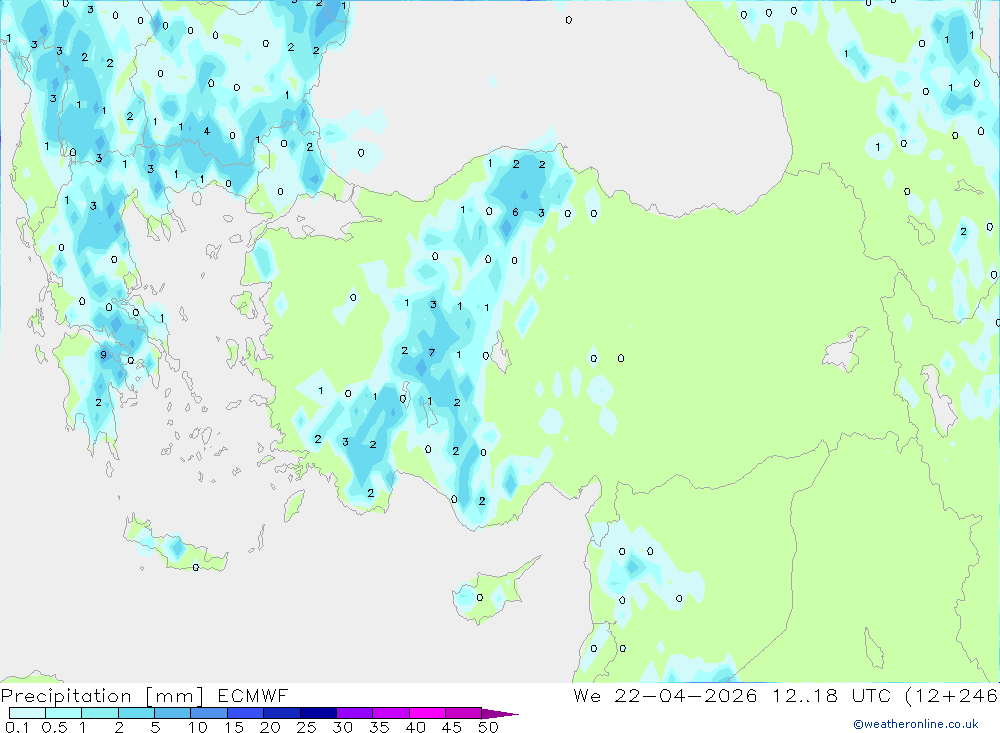Click the 25–30 mm navy legend box
The height and width of the screenshot is (733, 1000).
[318, 713]
